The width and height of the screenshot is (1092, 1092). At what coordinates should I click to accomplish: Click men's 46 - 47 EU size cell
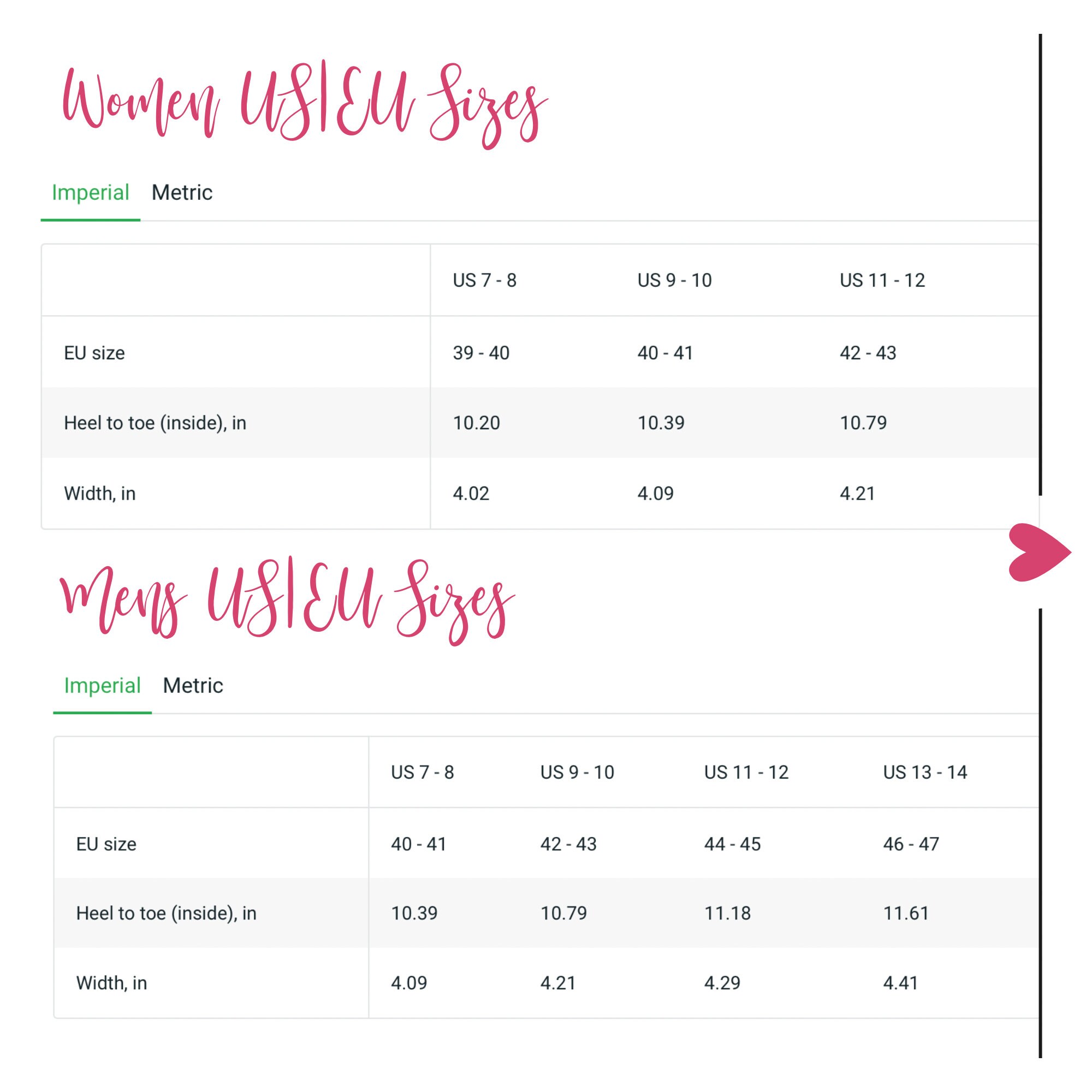pos(911,844)
